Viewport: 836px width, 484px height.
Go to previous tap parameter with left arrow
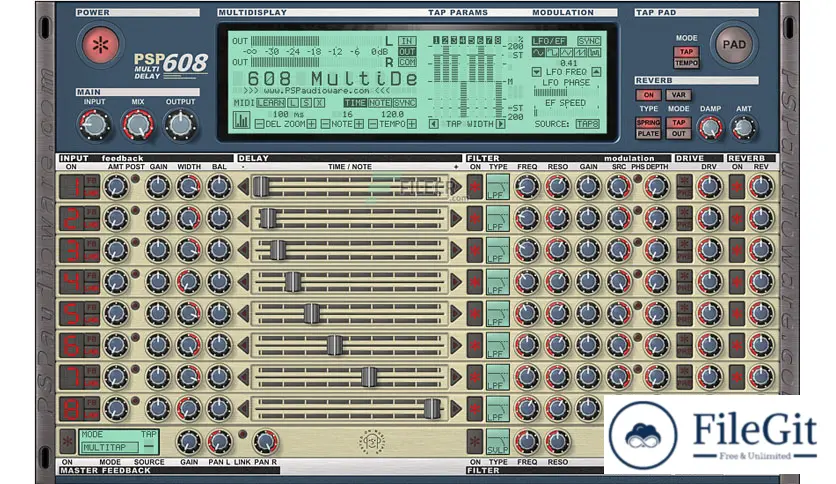click(x=434, y=124)
